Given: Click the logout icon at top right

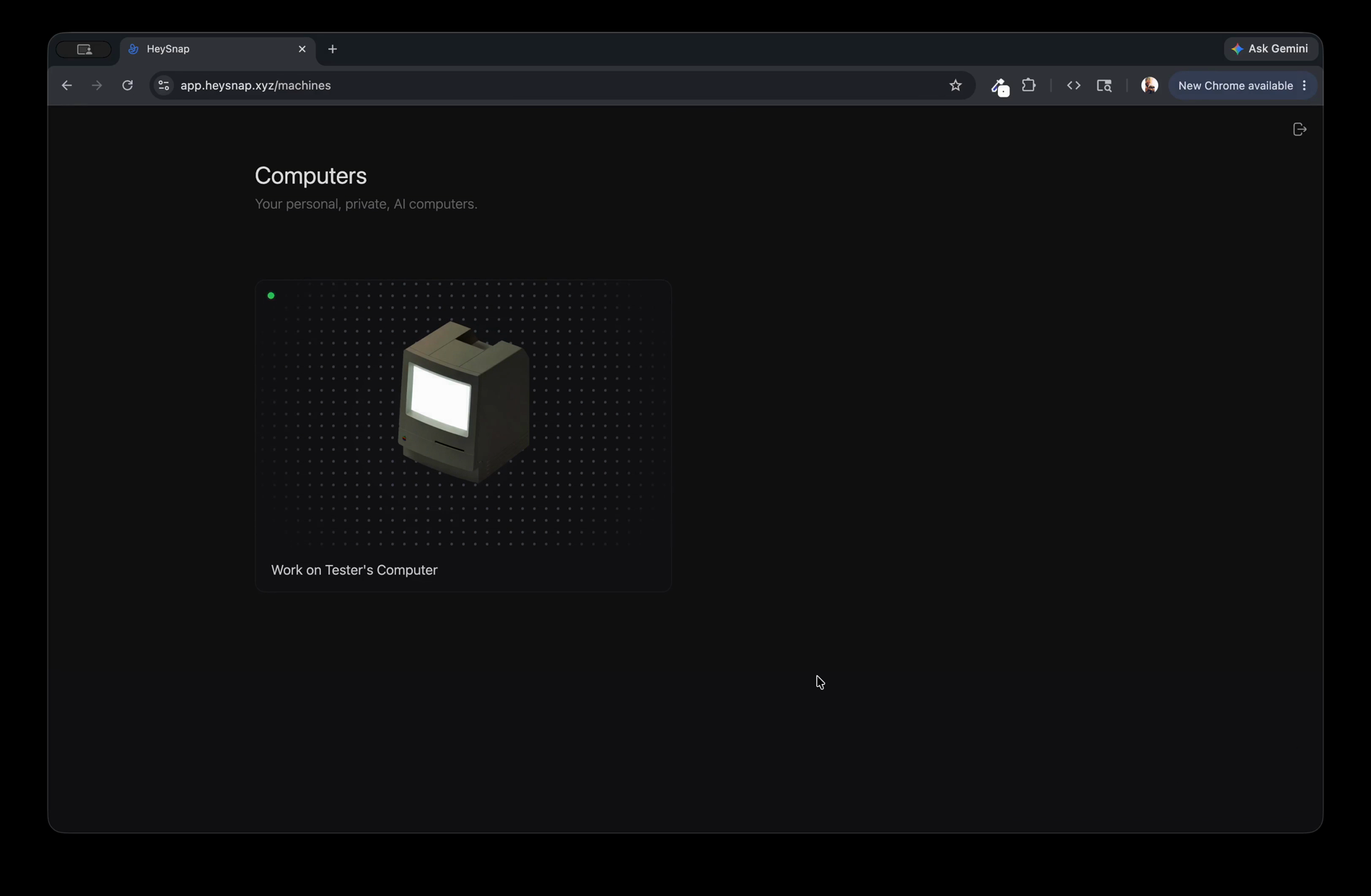Looking at the screenshot, I should tap(1300, 129).
